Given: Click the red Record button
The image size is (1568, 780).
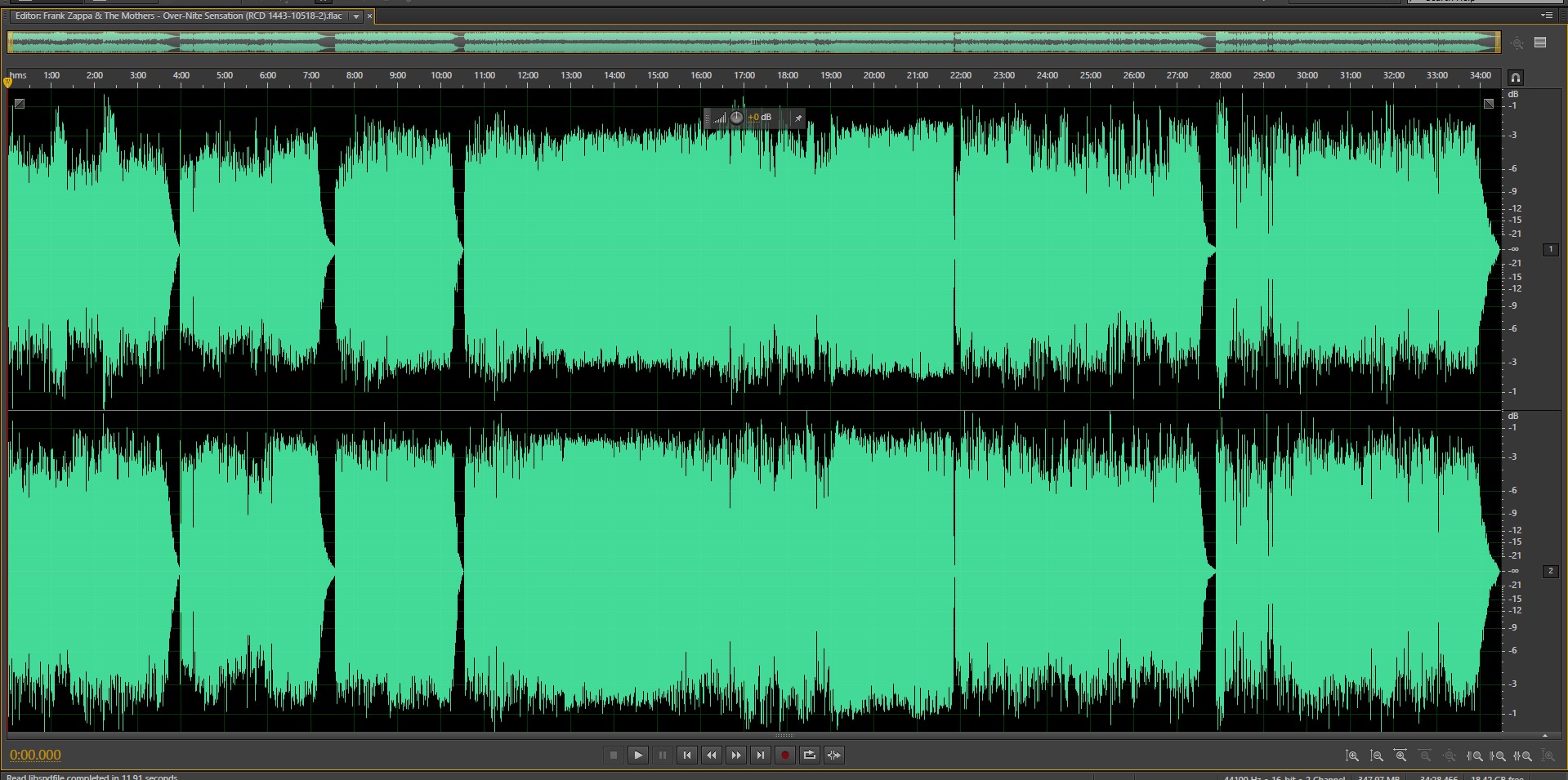Looking at the screenshot, I should (x=784, y=755).
